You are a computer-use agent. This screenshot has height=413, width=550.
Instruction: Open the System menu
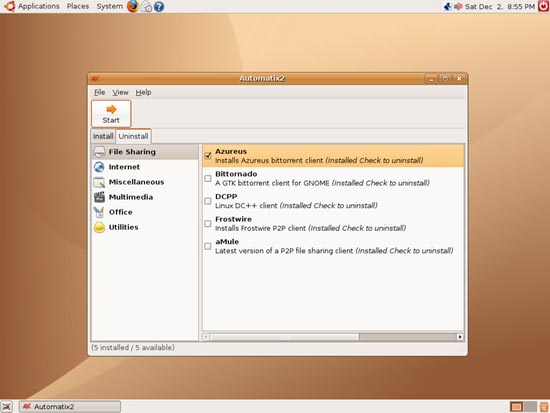109,6
